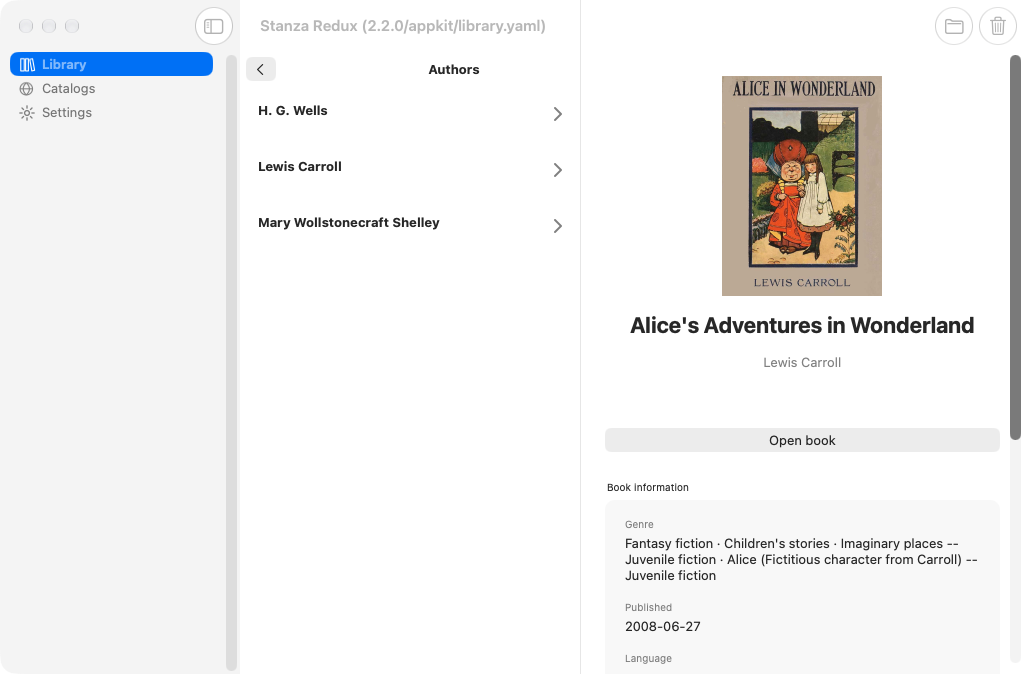1024x674 pixels.
Task: Click the Book information section label
Action: (648, 487)
